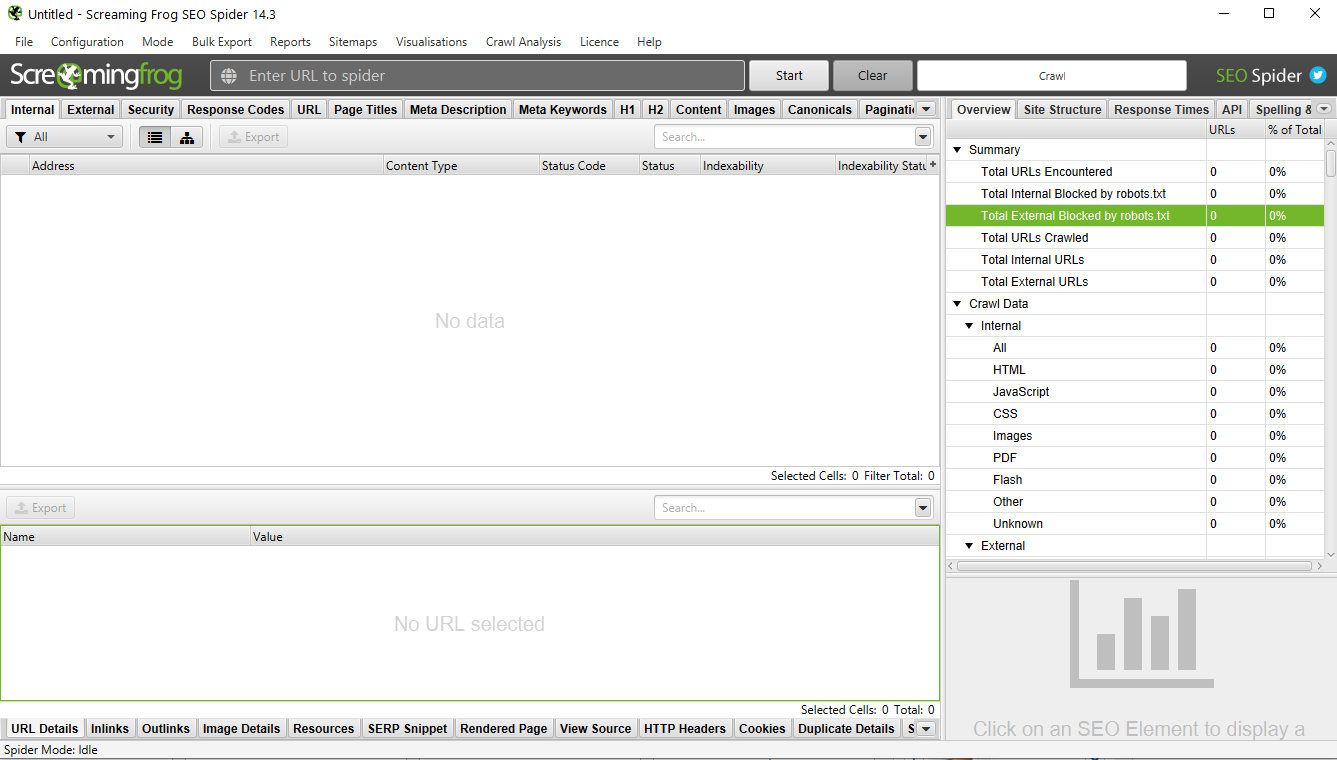Switch to tree view icon
This screenshot has height=760, width=1337.
coord(187,137)
